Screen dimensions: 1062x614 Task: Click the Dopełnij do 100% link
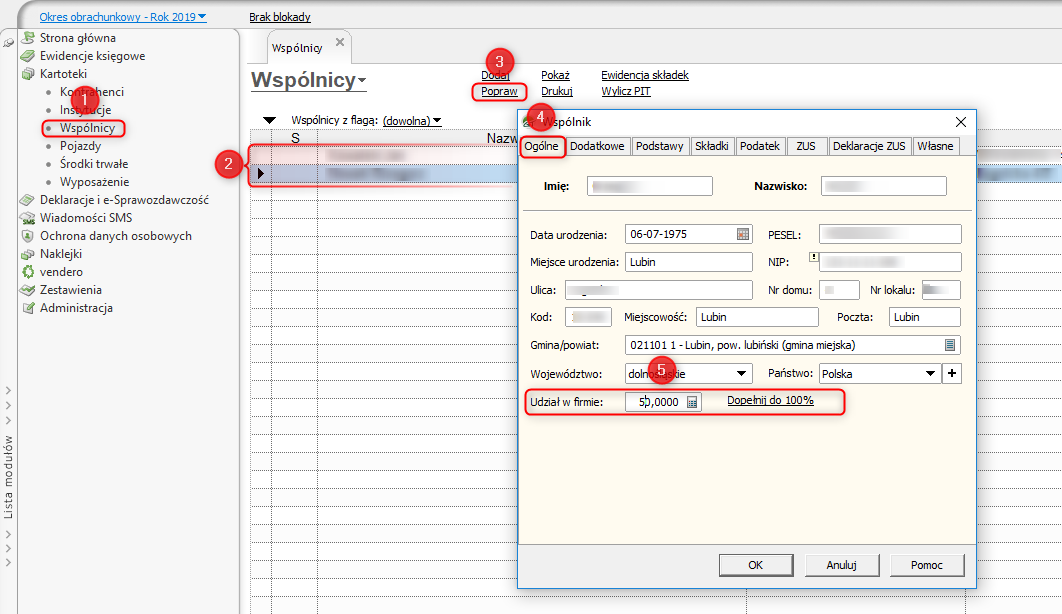pyautogui.click(x=770, y=401)
